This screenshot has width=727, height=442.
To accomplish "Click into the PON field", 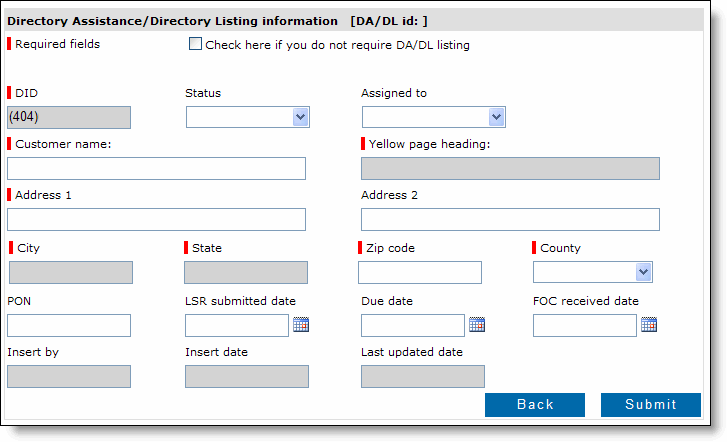I will click(x=69, y=325).
